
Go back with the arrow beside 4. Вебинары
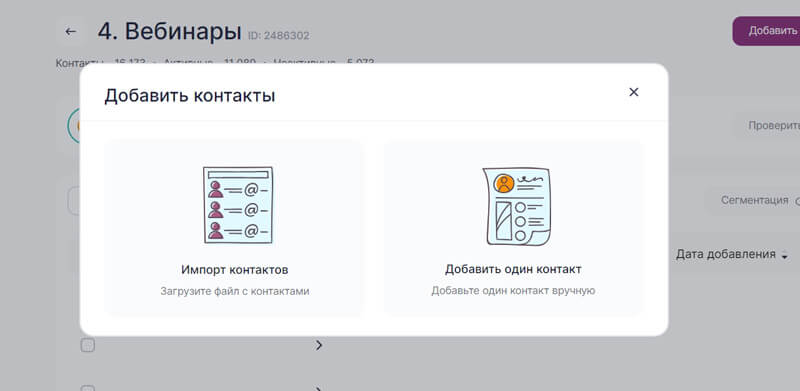click(x=70, y=32)
